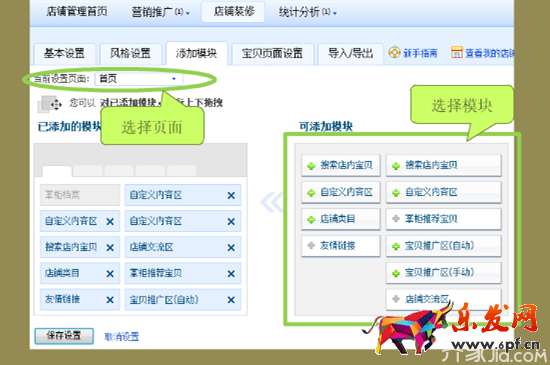Click the double-arrow icon between module panels
550x365 pixels.
pyautogui.click(x=272, y=202)
